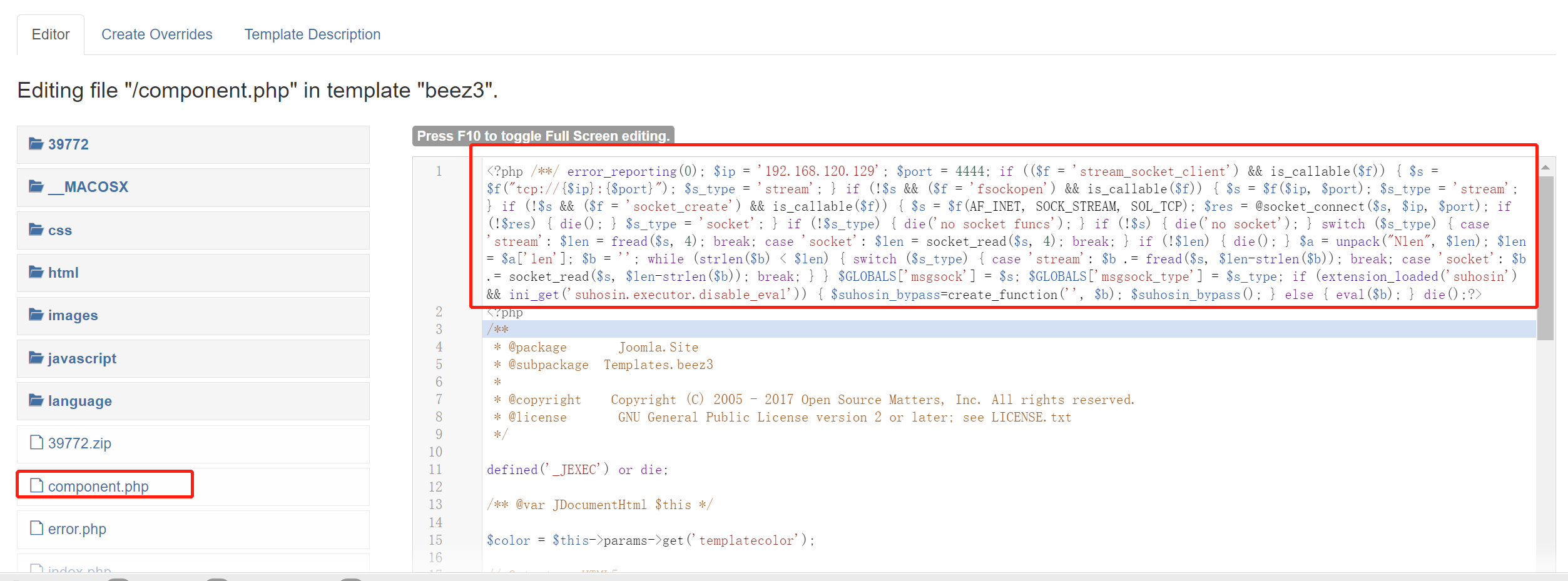
Task: Click the css folder icon
Action: pos(36,229)
